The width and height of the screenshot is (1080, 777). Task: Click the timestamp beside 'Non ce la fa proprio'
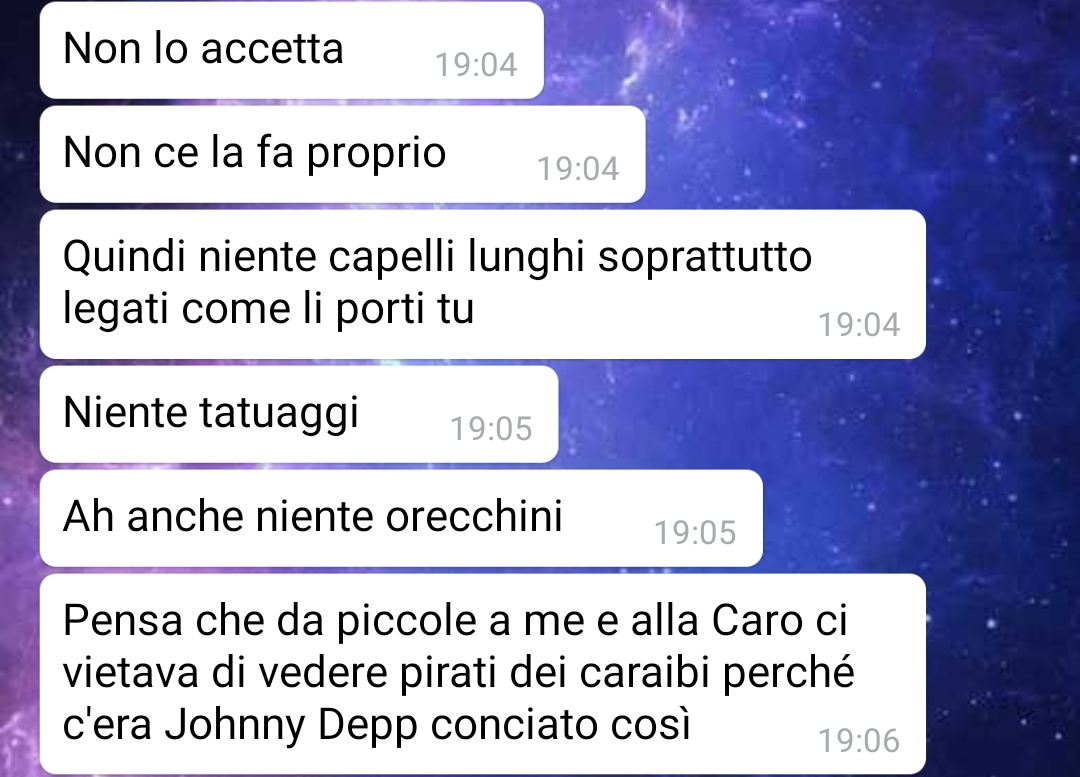click(x=578, y=169)
